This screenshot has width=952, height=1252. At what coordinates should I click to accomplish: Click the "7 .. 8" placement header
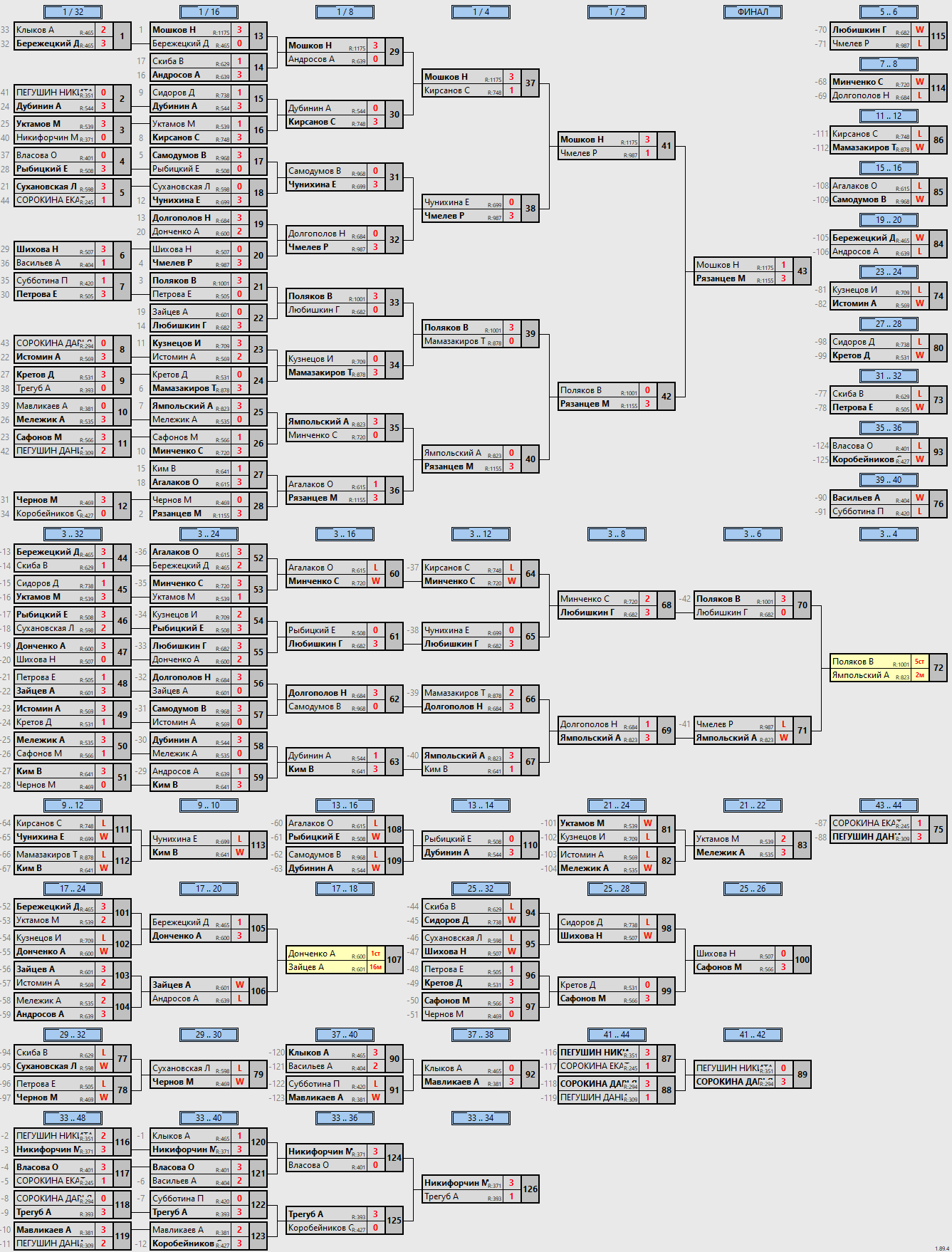pos(889,64)
